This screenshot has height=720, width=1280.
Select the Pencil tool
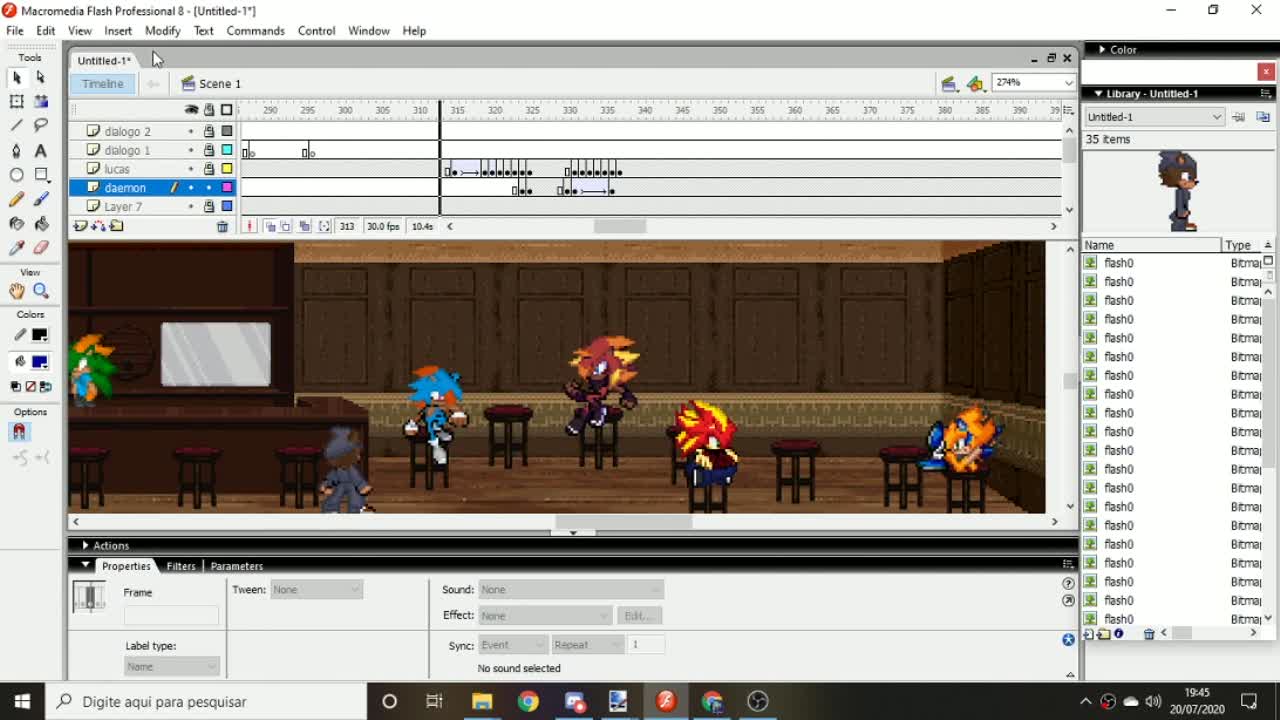(16, 199)
